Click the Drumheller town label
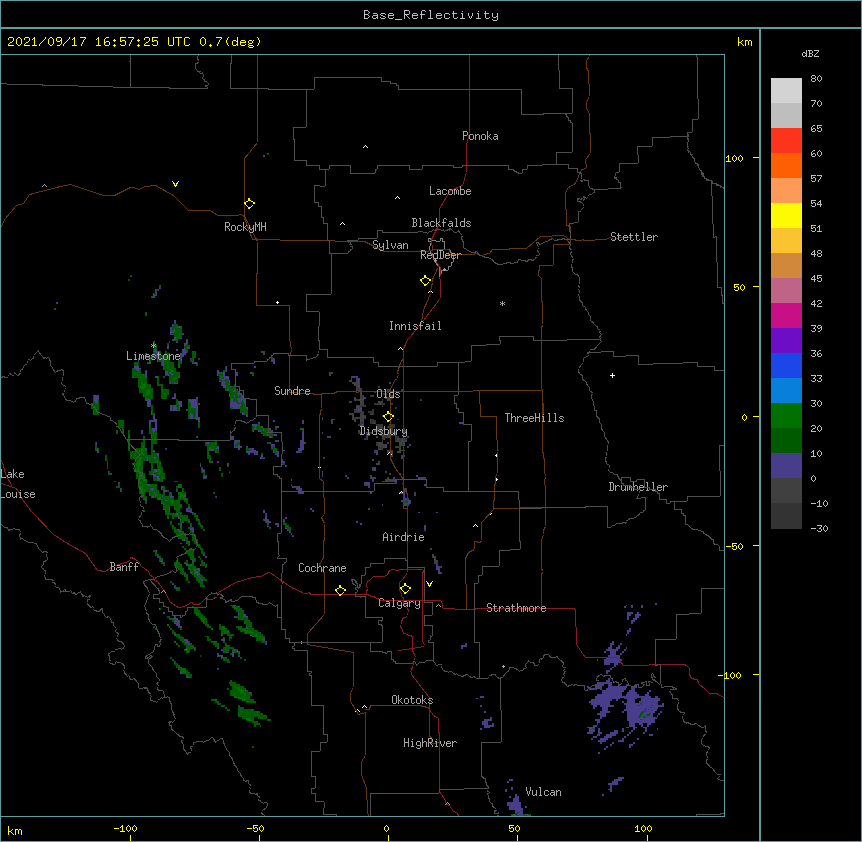The width and height of the screenshot is (862, 842). pos(638,487)
